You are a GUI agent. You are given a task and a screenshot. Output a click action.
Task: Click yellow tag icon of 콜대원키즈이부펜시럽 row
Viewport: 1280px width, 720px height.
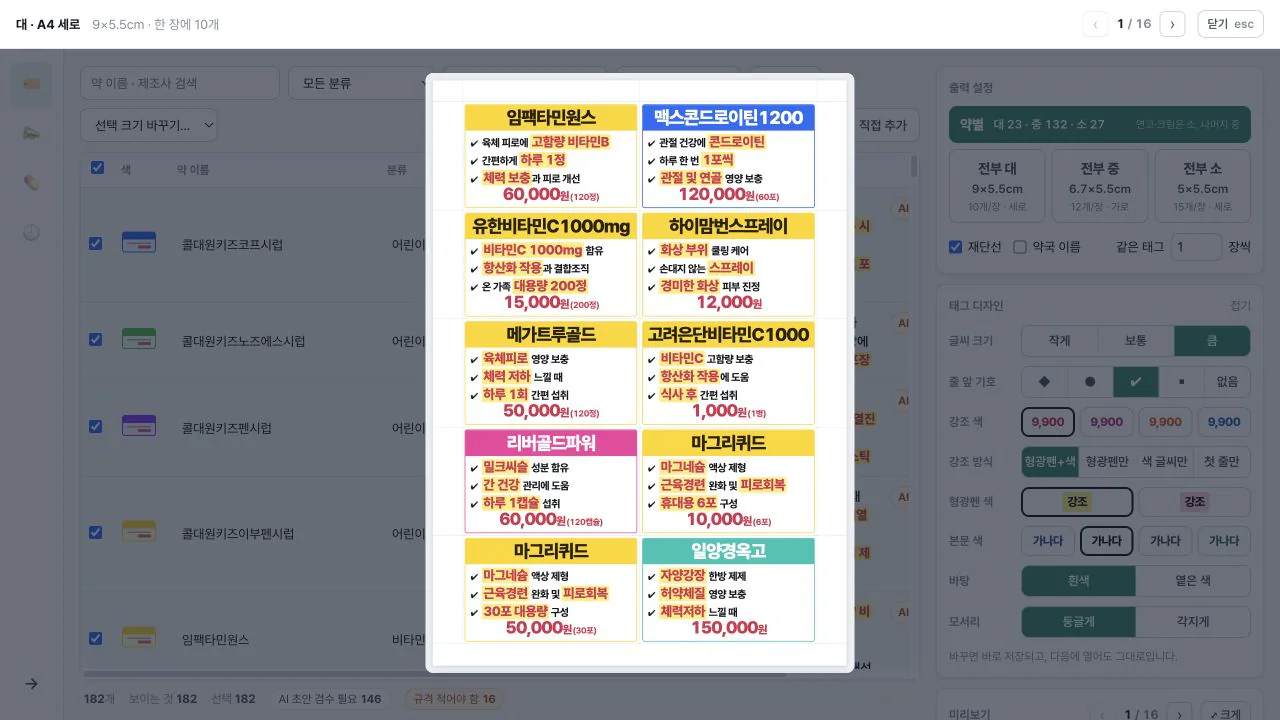tap(138, 532)
